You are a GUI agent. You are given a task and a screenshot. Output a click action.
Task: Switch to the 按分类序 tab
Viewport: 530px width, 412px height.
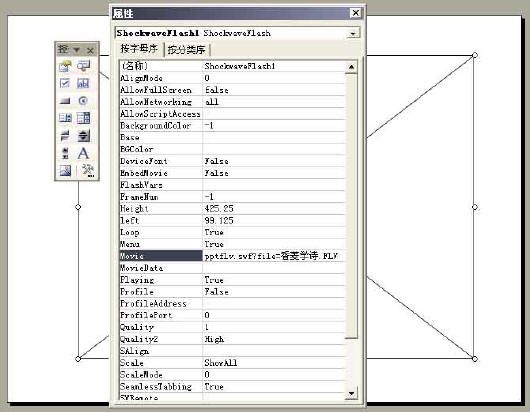coord(187,50)
